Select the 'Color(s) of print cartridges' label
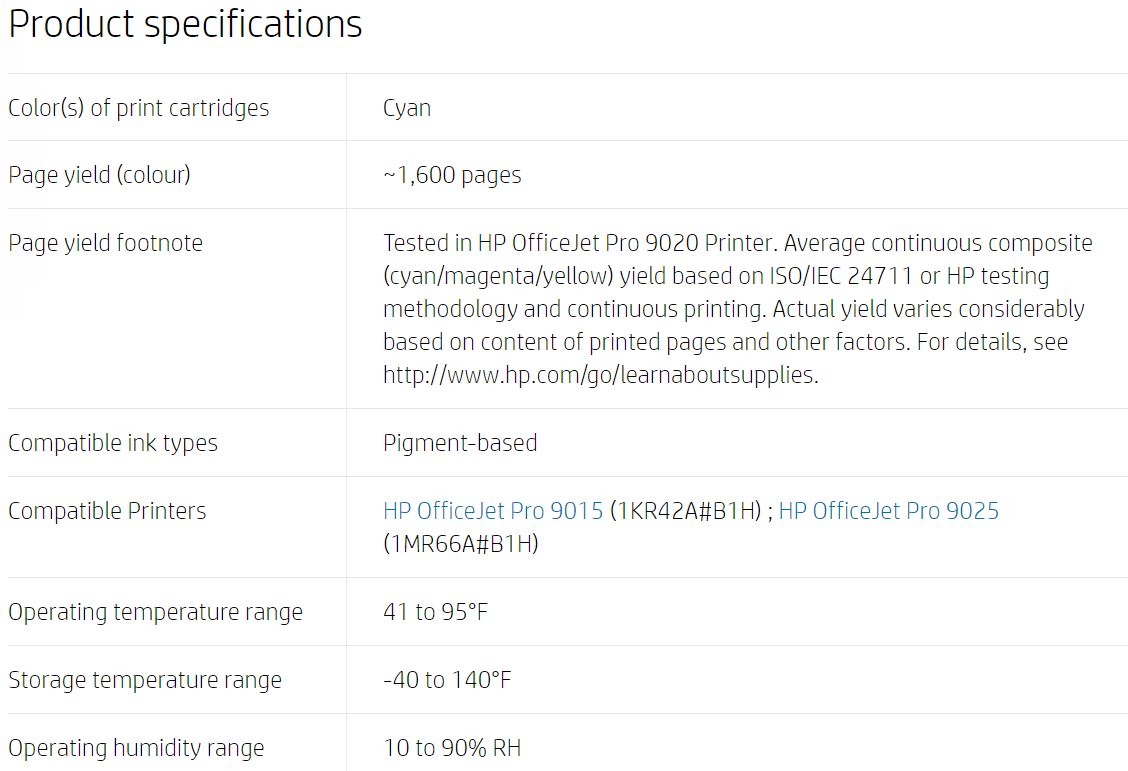1128x771 pixels. click(138, 108)
